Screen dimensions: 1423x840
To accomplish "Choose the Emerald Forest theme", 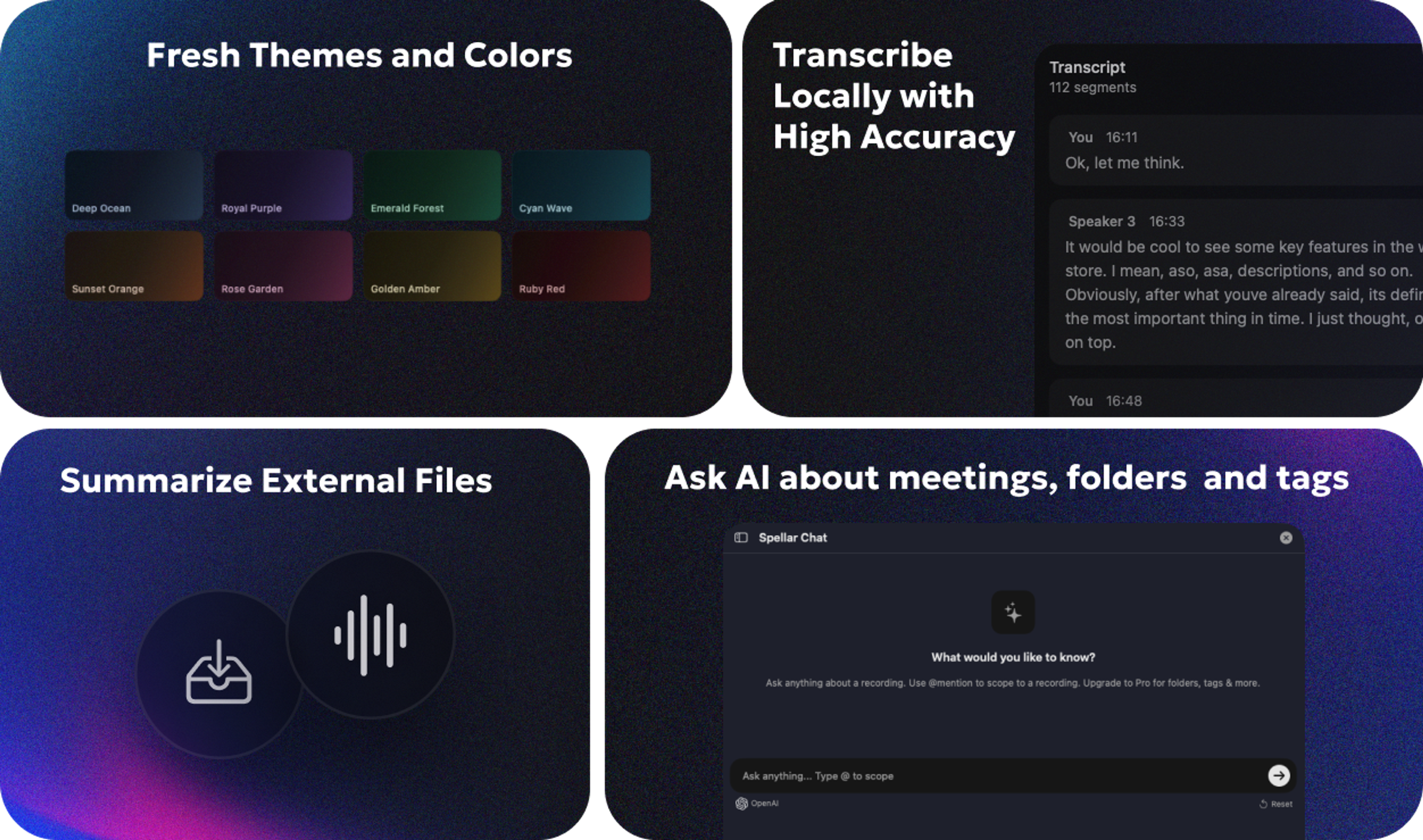I will pos(432,185).
